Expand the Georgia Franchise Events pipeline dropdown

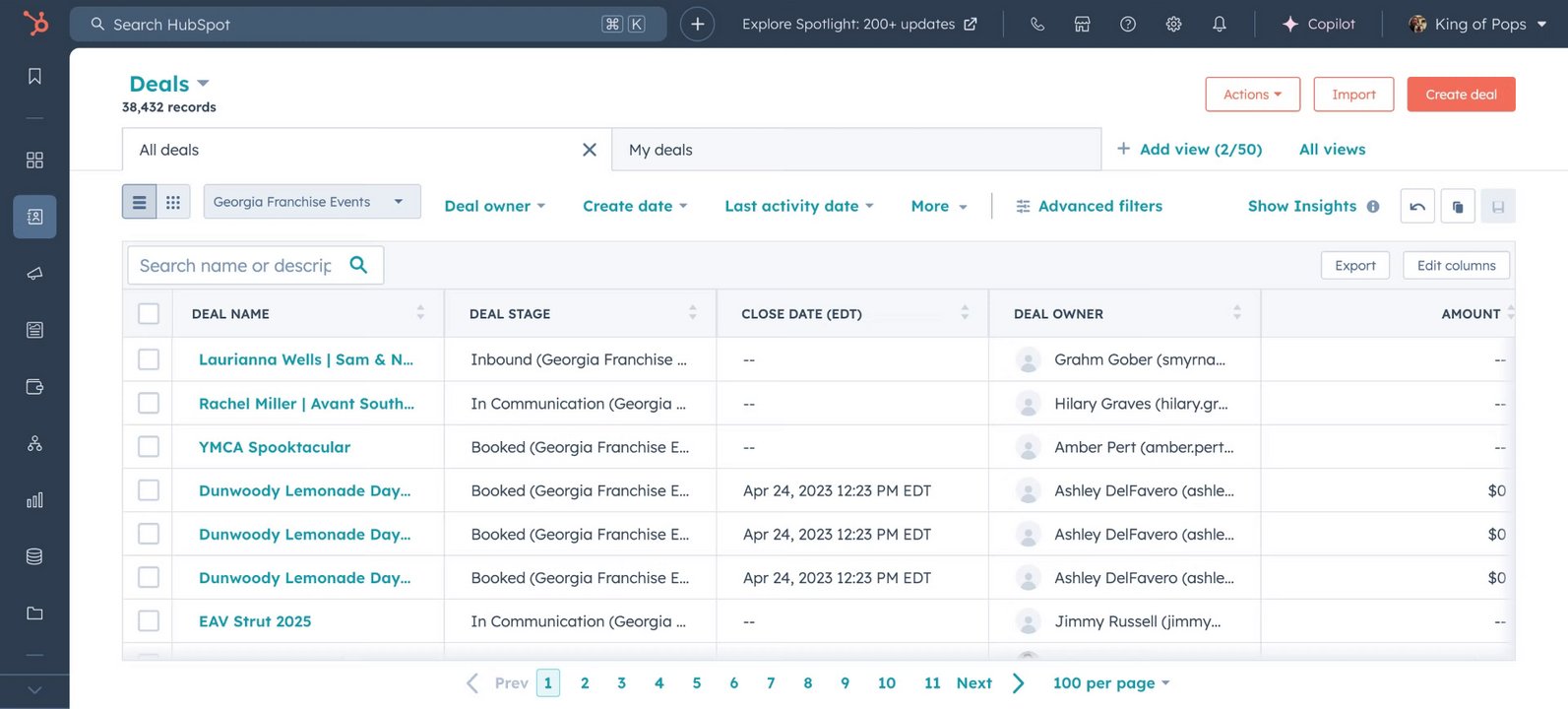coord(311,202)
